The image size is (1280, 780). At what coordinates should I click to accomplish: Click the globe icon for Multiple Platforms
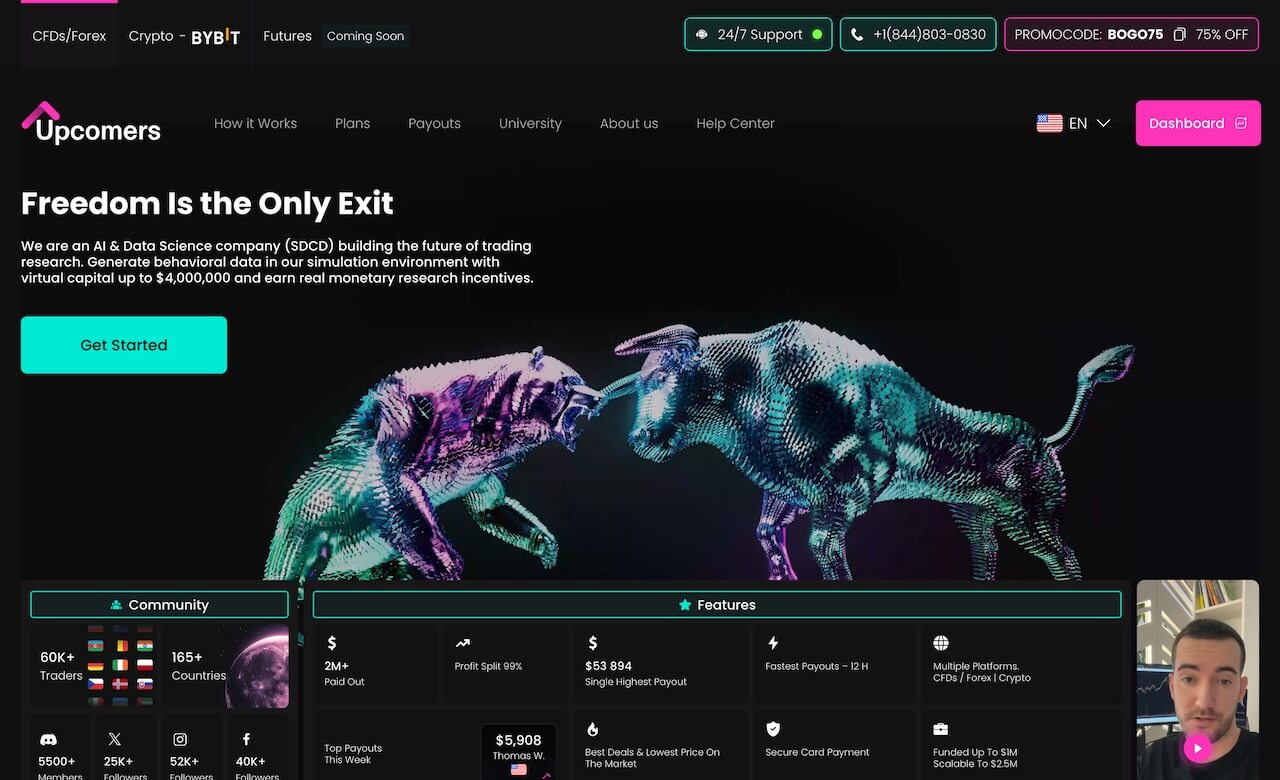940,643
